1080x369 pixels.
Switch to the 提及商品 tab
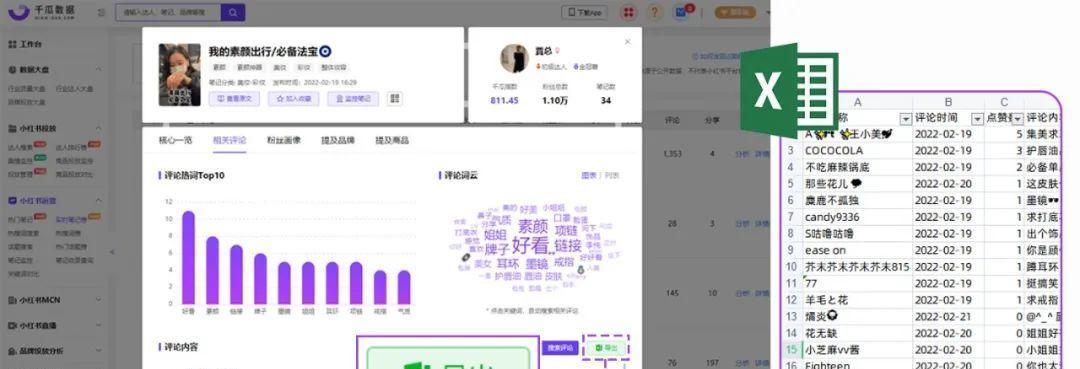[x=392, y=140]
